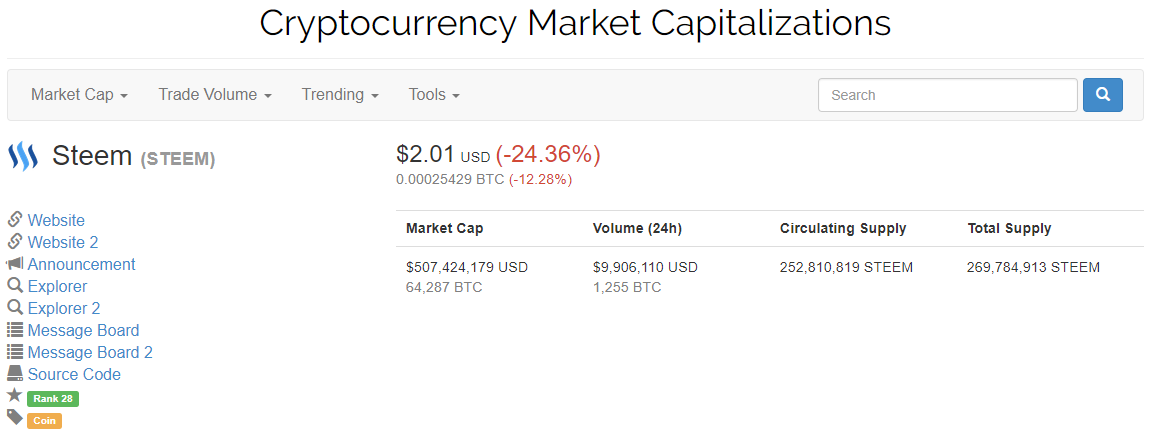
Task: Click the drive icon beside Source Code
Action: tap(15, 374)
